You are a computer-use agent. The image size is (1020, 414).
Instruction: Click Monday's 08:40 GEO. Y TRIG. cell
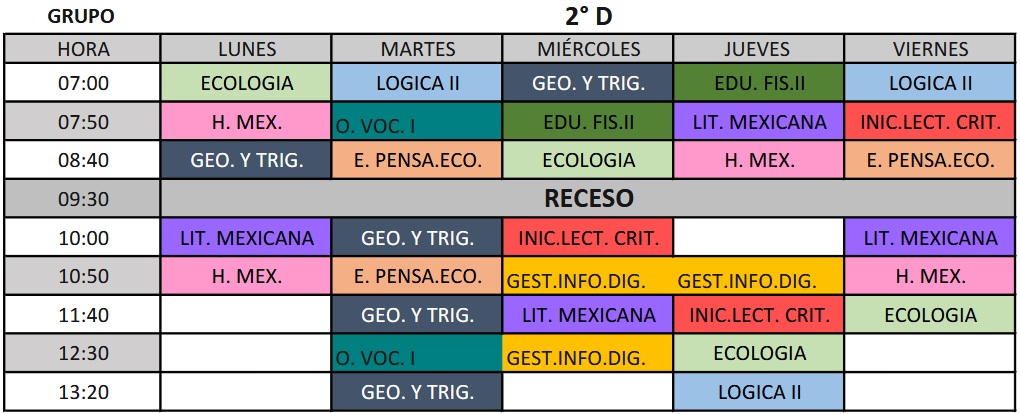pyautogui.click(x=247, y=160)
